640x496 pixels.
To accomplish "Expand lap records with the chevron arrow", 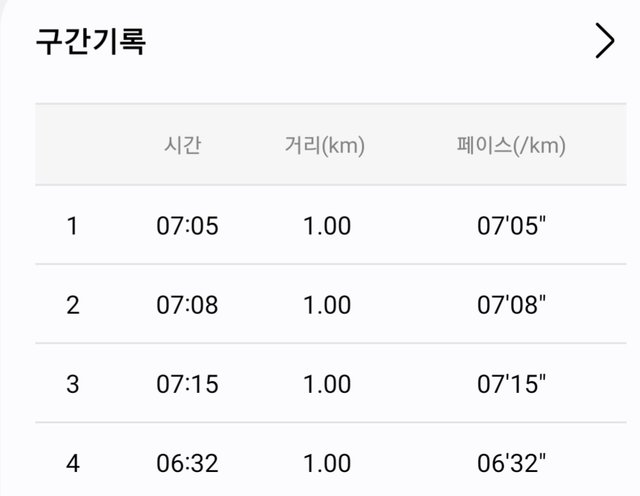I will [604, 42].
